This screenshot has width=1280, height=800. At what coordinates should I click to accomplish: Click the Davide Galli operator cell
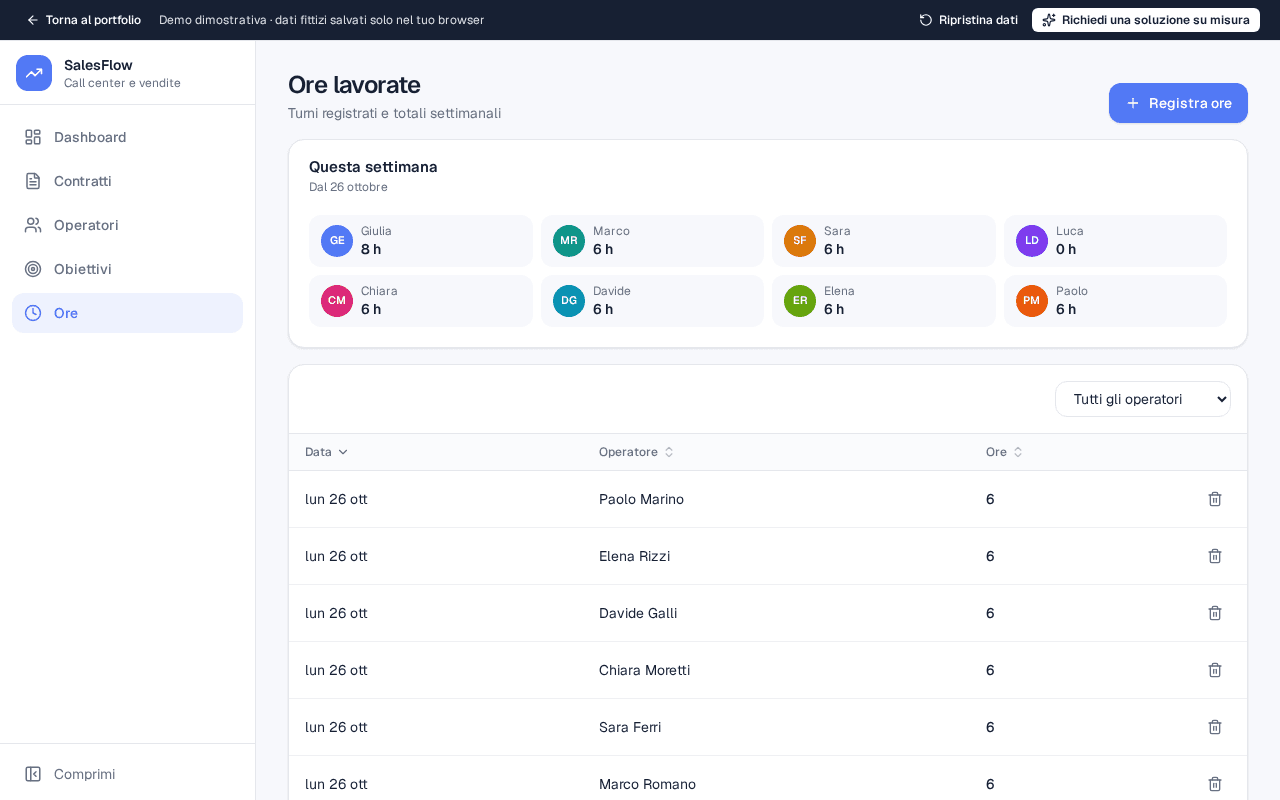point(638,613)
